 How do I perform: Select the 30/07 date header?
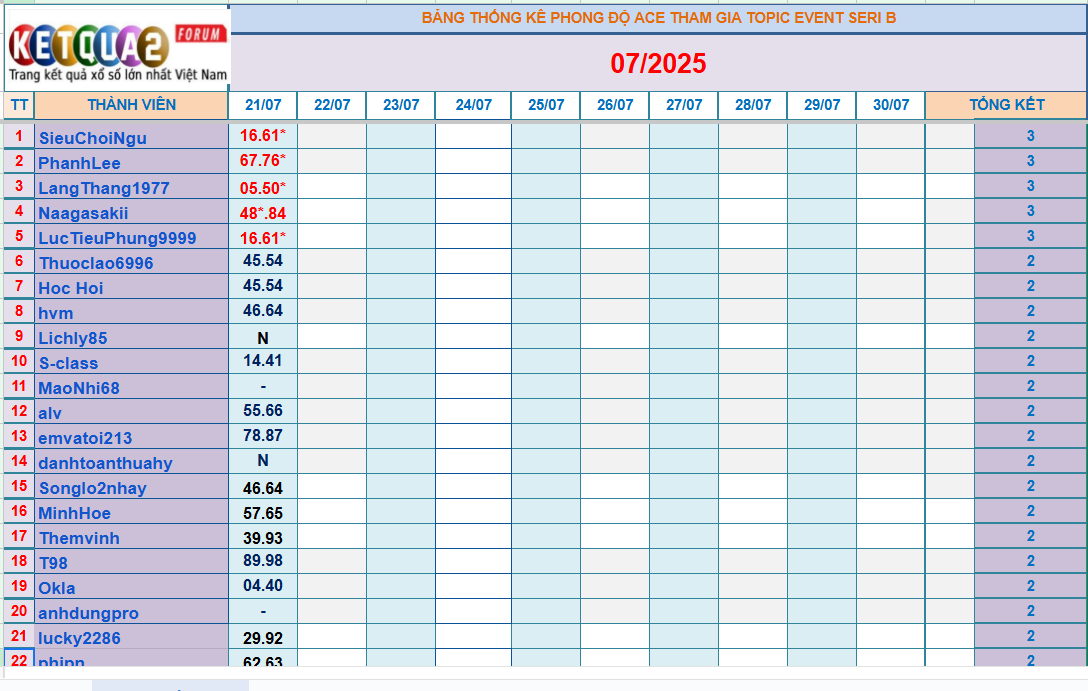click(891, 105)
